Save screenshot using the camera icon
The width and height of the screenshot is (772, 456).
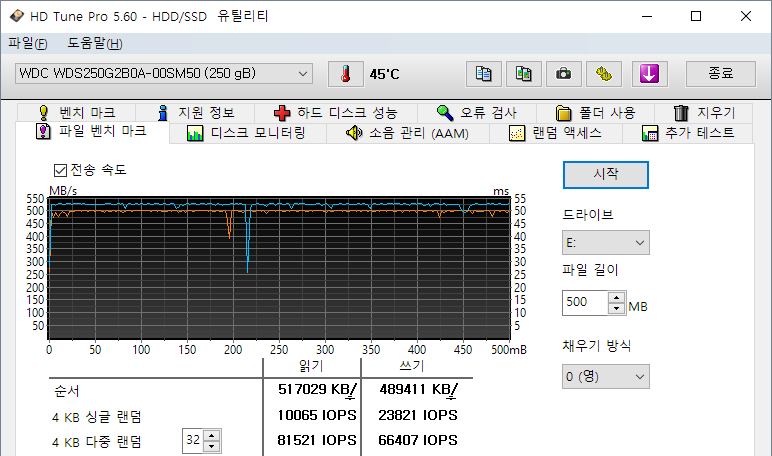click(x=563, y=74)
